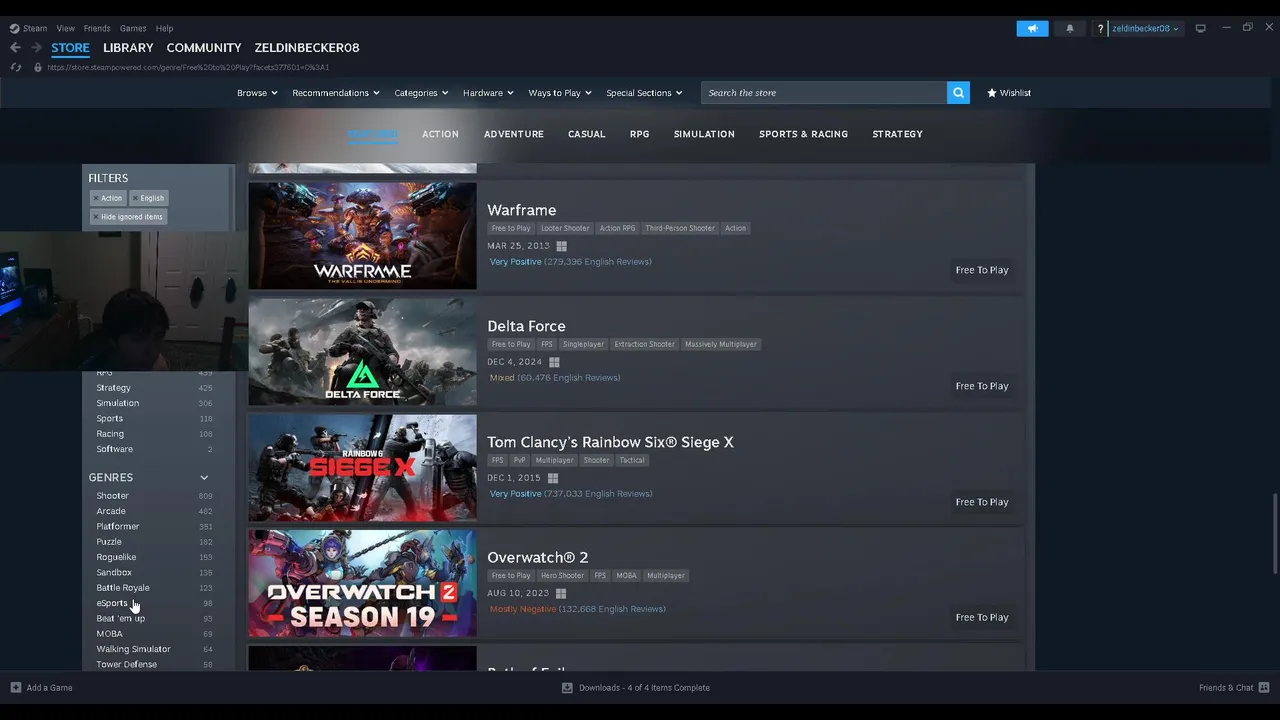Open the ZELDINBECKER08 profile tab

pyautogui.click(x=307, y=47)
